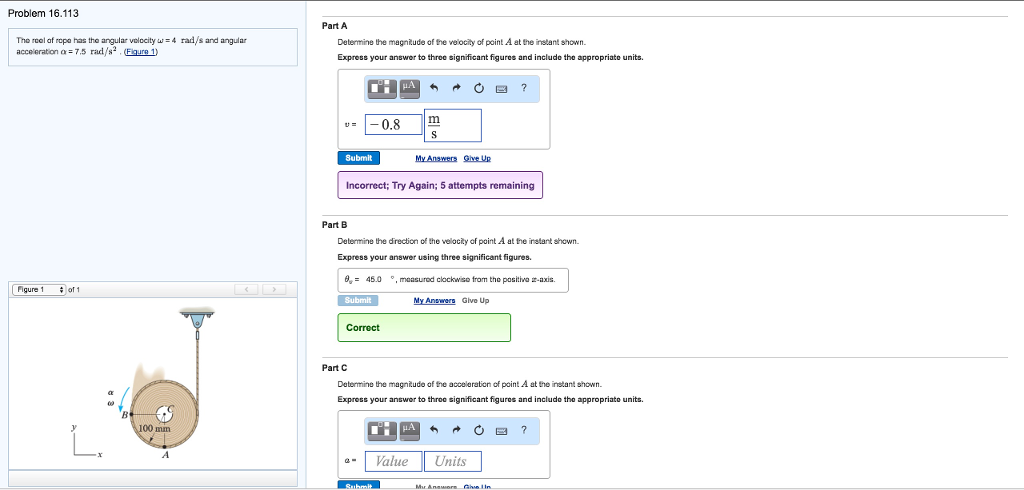Click the redo arrow in Part A
Image resolution: width=1024 pixels, height=490 pixels.
(x=456, y=89)
